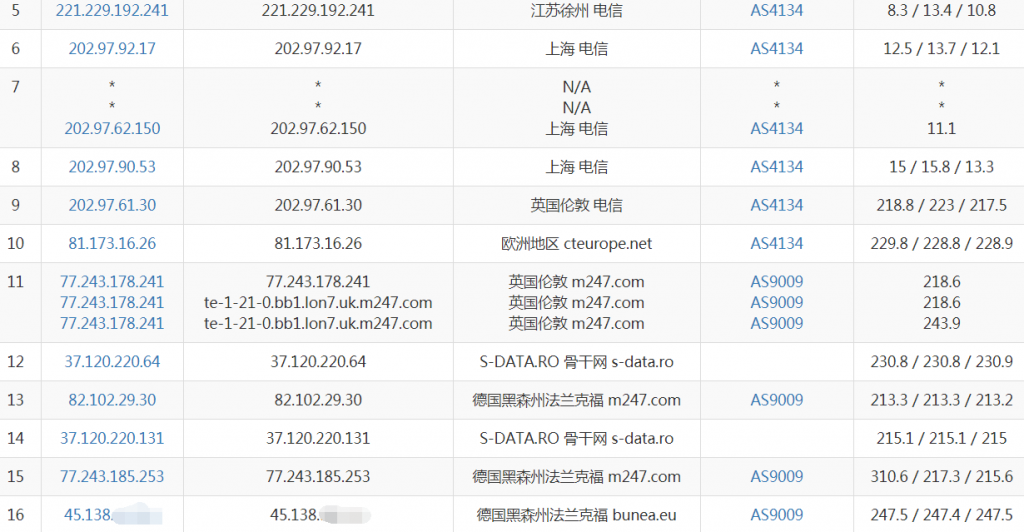The height and width of the screenshot is (532, 1024).
Task: Open the blue 37.120.220.64 link in hop 12
Action: 112,361
